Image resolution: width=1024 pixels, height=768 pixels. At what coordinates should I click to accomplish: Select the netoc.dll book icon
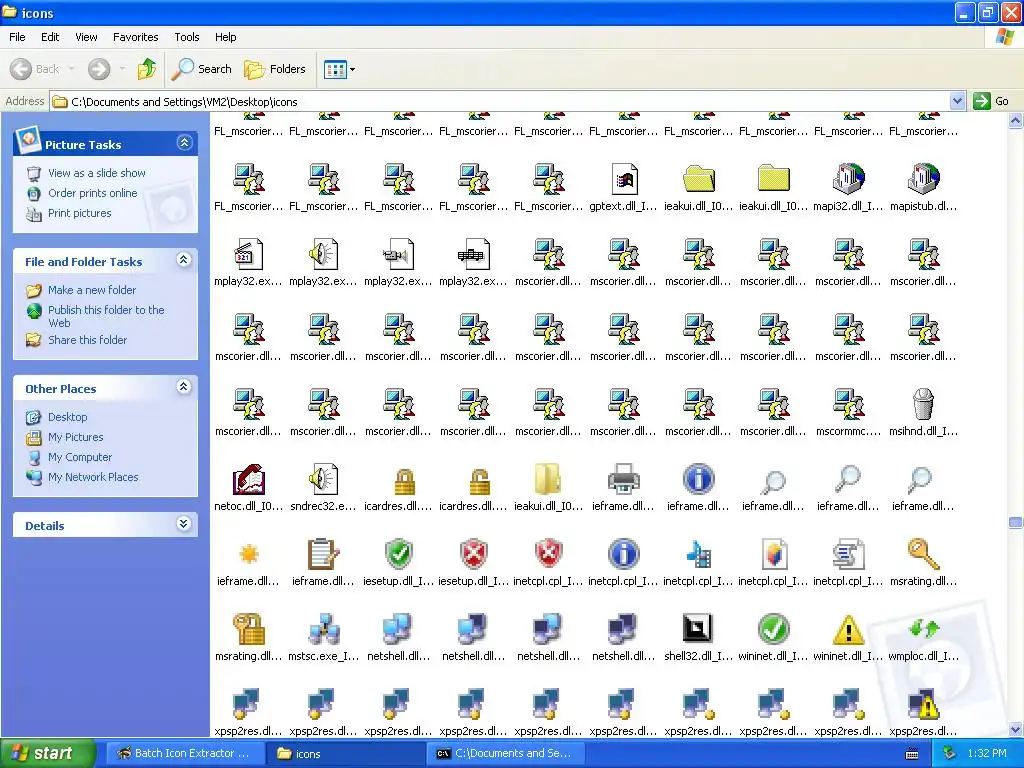click(249, 479)
